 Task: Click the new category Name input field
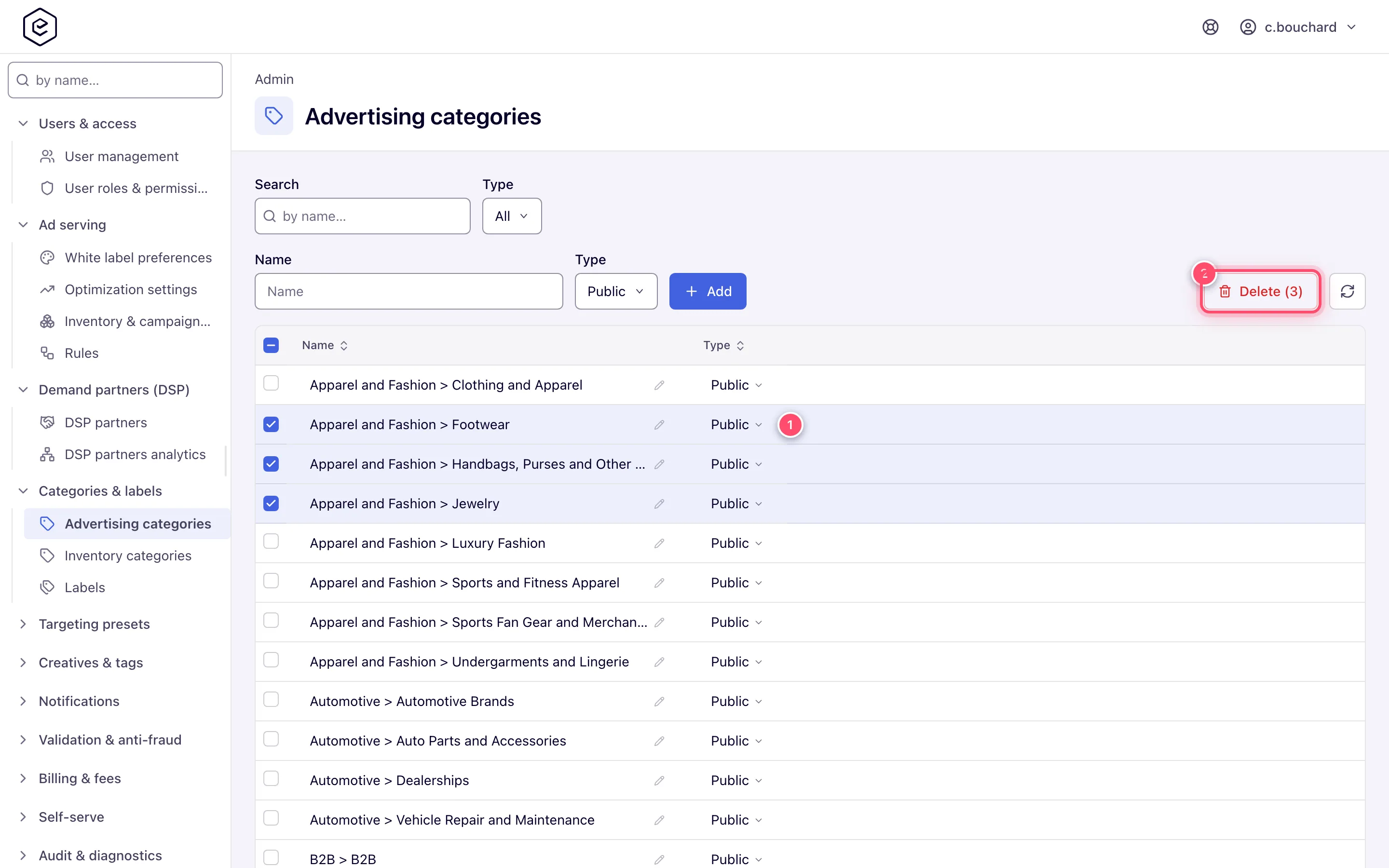(409, 291)
